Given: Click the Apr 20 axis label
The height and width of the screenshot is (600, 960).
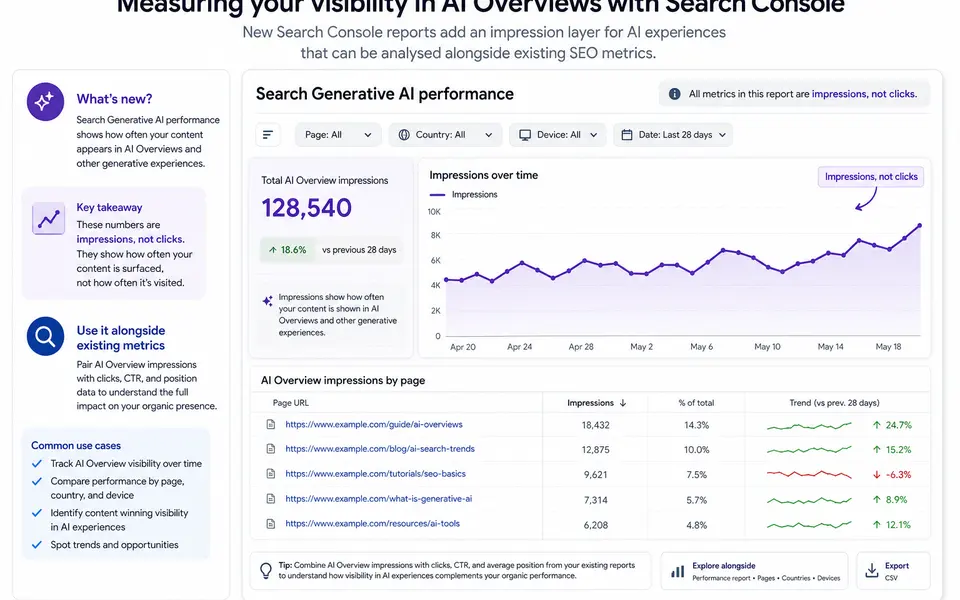Looking at the screenshot, I should point(463,347).
